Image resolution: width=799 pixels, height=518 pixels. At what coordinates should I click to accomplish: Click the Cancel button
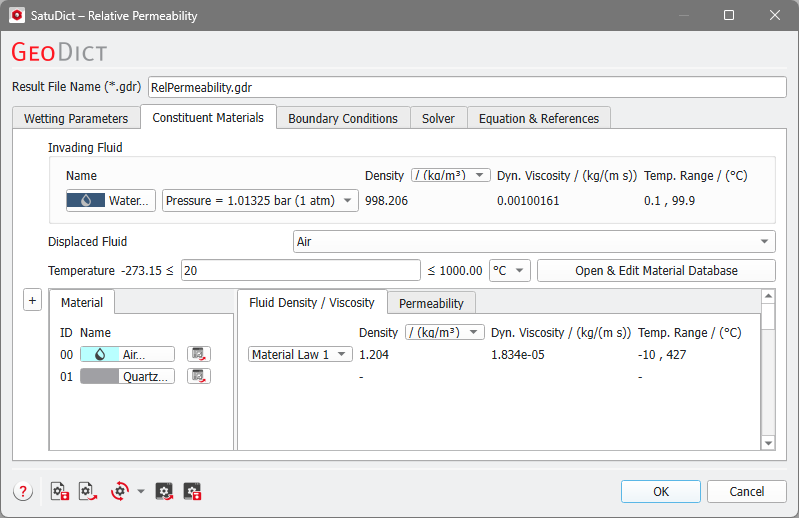[747, 492]
